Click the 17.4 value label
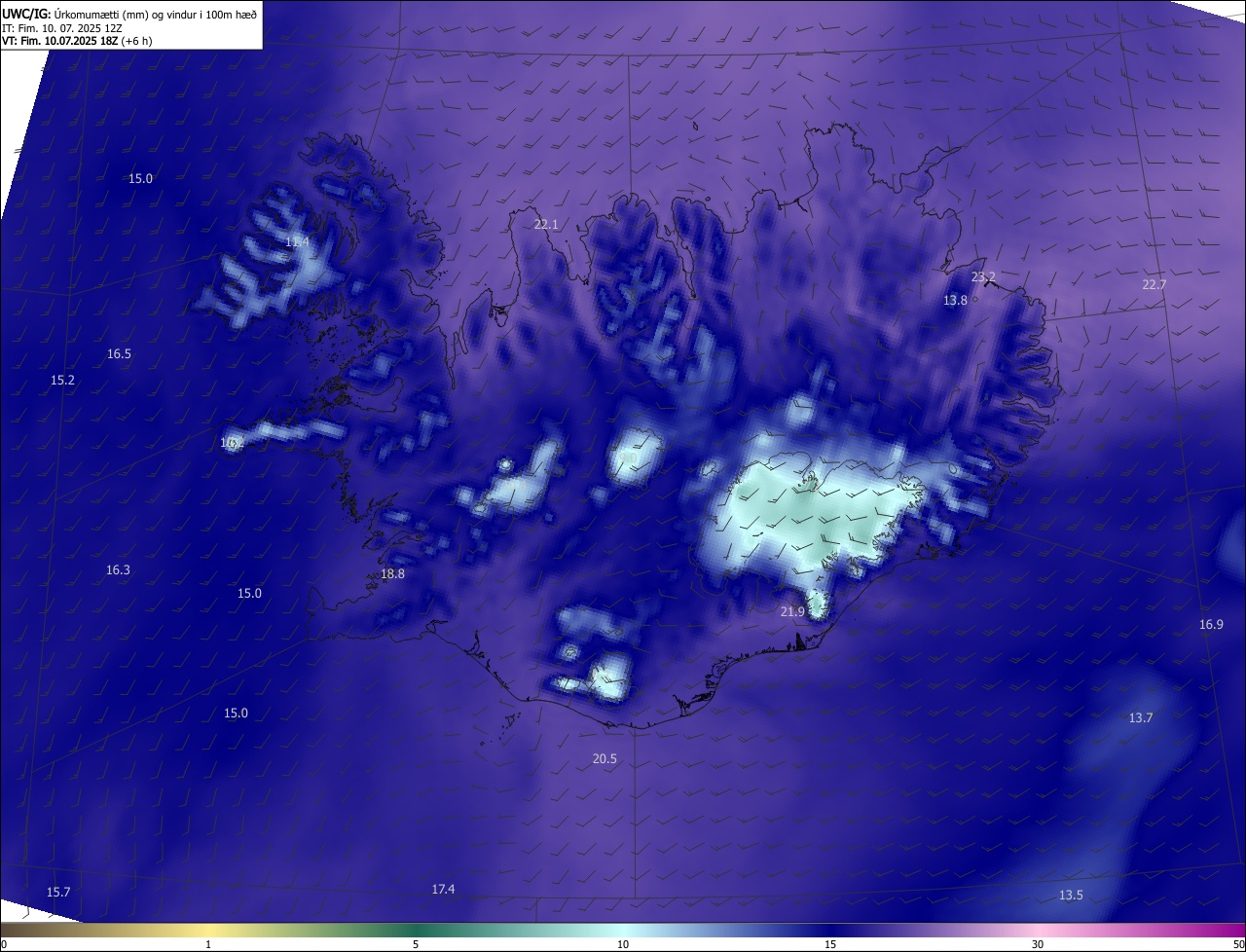 click(443, 889)
